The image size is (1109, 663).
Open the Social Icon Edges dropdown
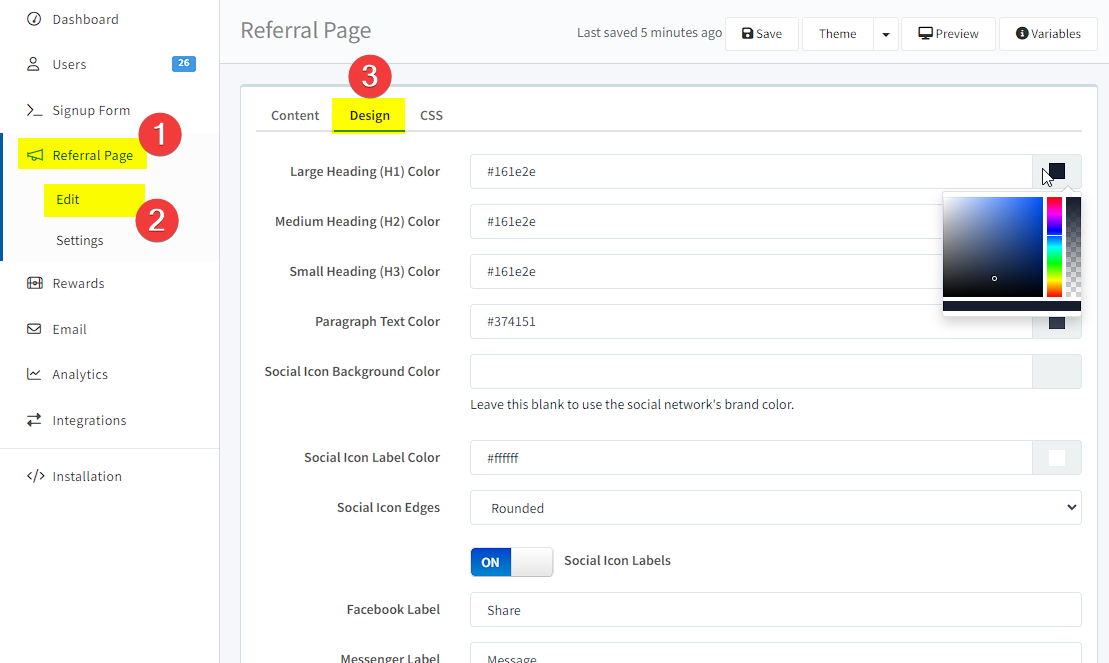[775, 507]
